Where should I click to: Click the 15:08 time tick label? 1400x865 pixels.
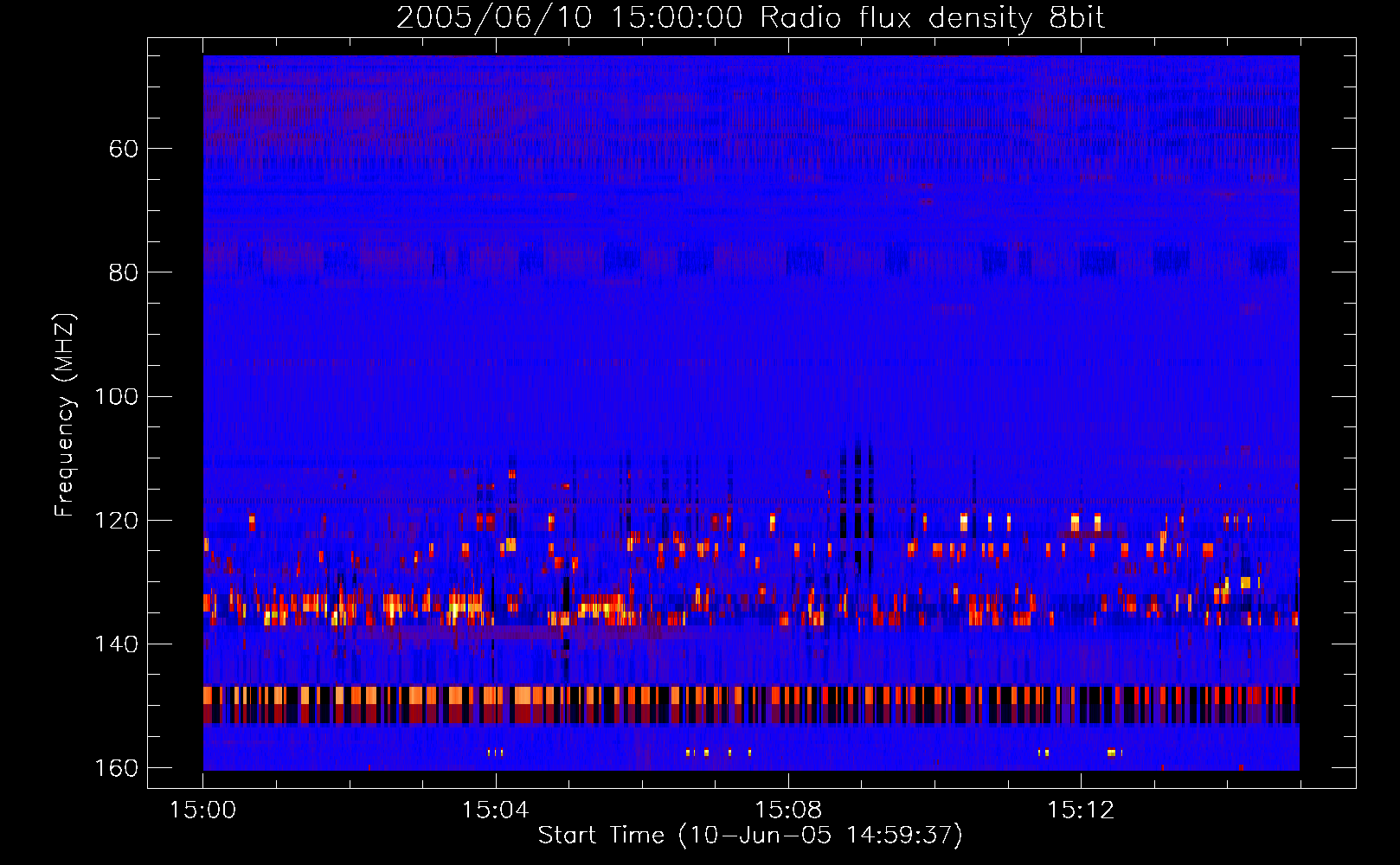(x=787, y=810)
